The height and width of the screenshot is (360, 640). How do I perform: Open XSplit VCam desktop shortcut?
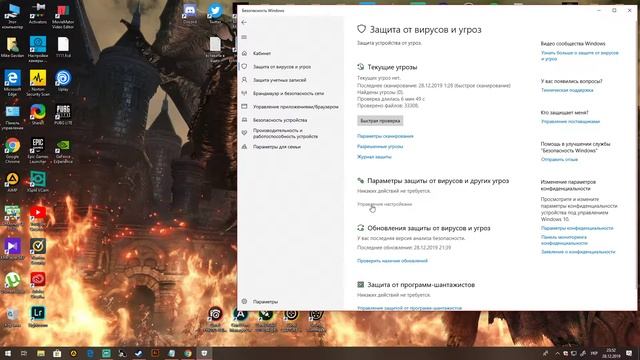click(x=38, y=182)
